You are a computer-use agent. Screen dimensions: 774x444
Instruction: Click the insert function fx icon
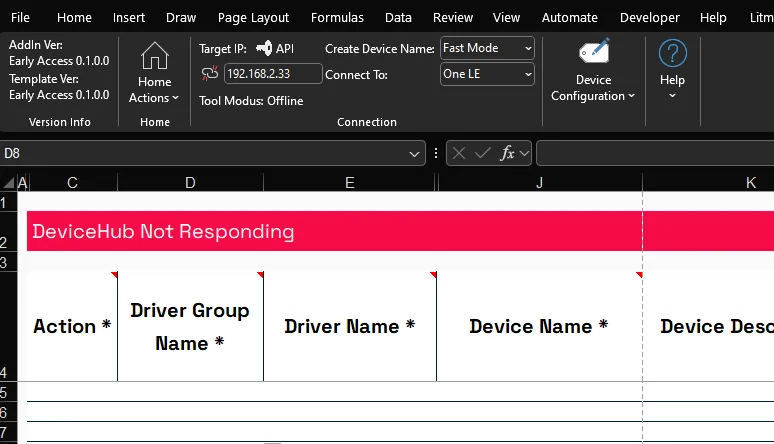point(507,153)
